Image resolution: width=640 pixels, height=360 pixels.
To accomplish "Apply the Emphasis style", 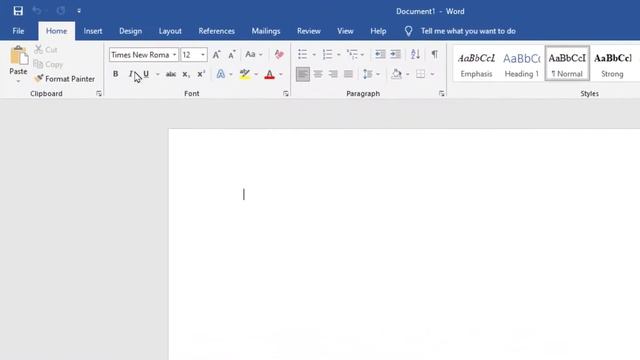I will pos(476,64).
